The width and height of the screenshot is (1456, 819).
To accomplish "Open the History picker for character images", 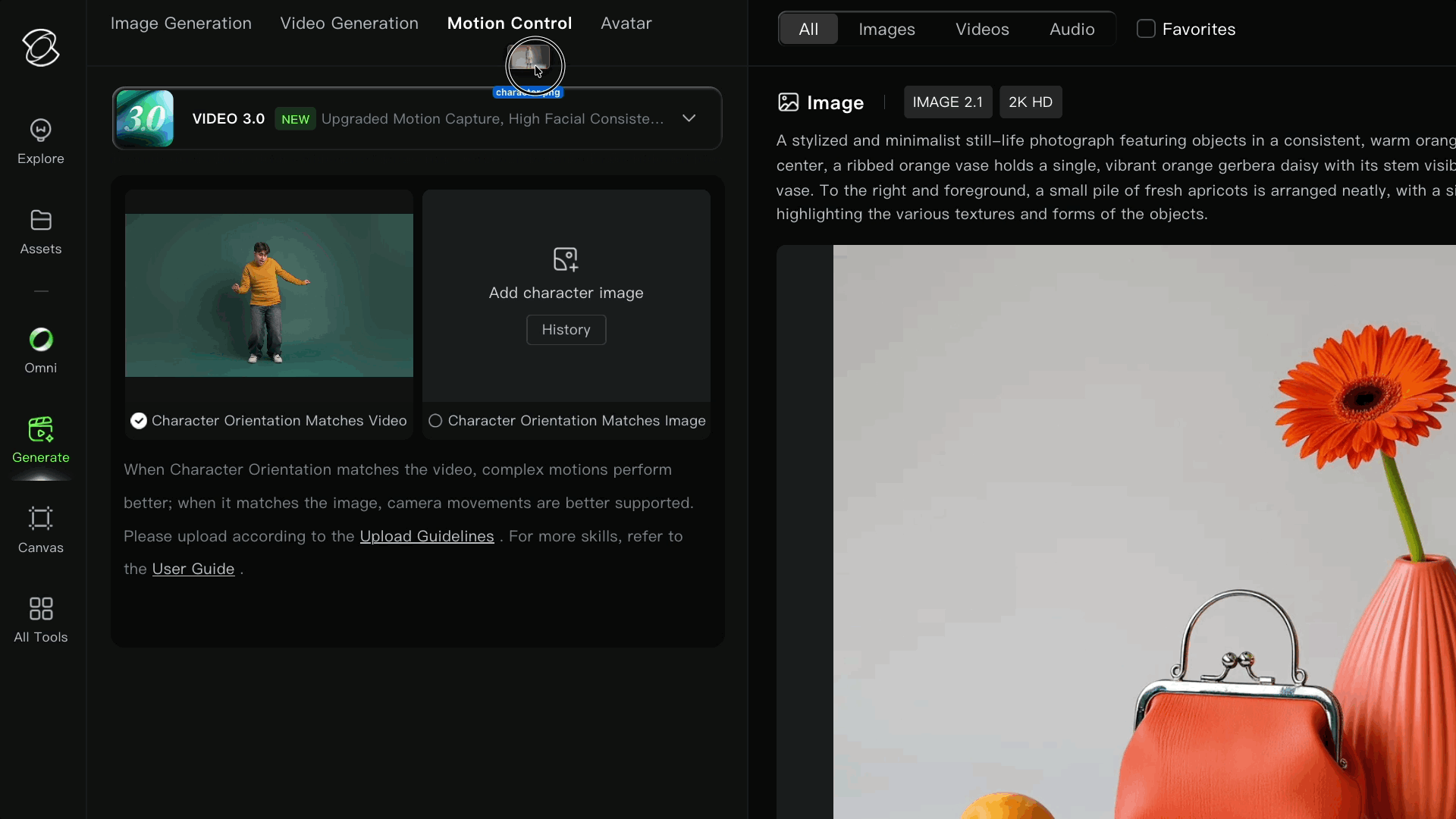I will pos(566,329).
